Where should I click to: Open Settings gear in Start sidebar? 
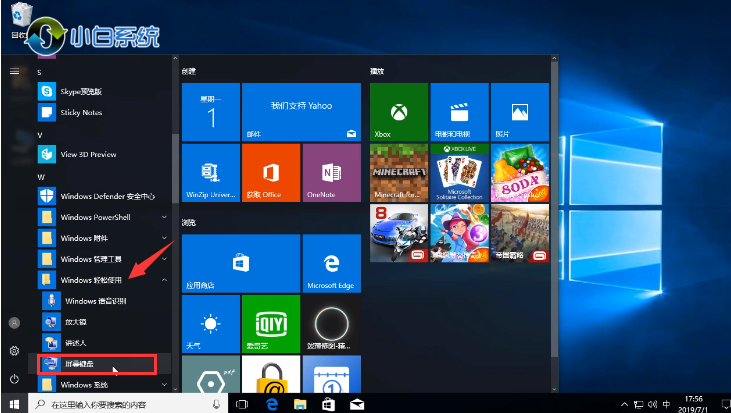[14, 351]
